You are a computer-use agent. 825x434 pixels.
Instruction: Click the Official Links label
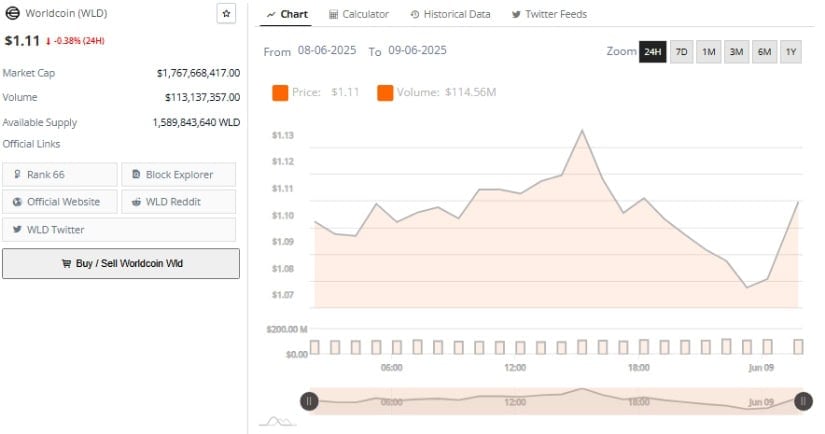31,144
